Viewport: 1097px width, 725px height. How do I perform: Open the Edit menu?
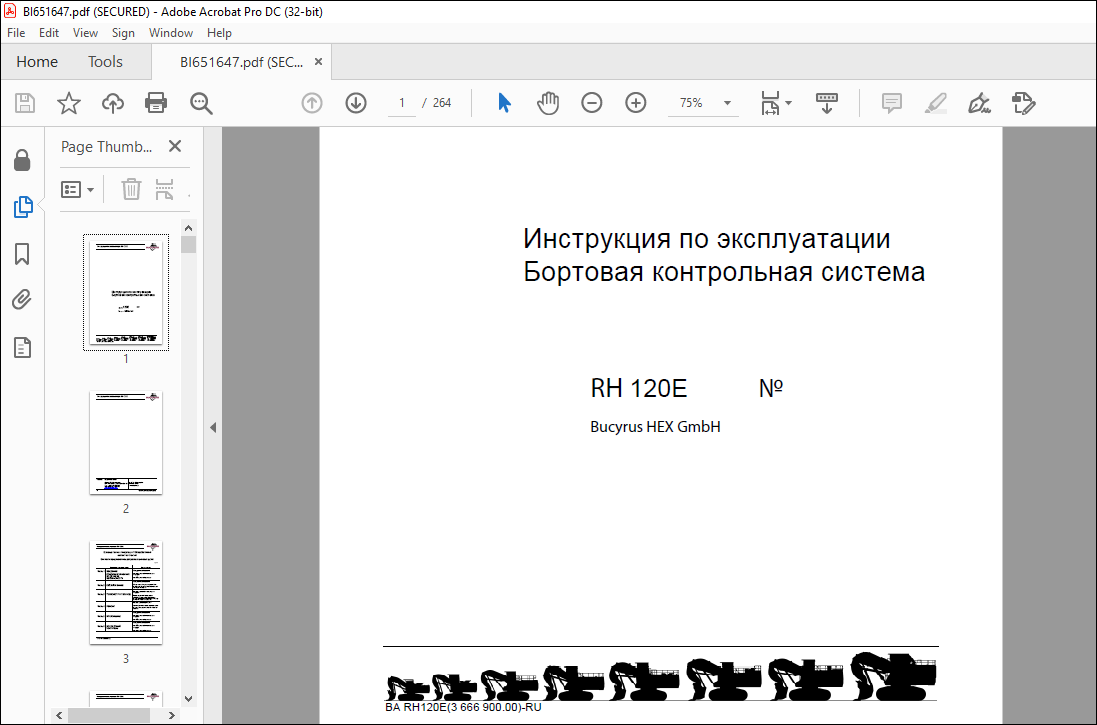point(48,33)
